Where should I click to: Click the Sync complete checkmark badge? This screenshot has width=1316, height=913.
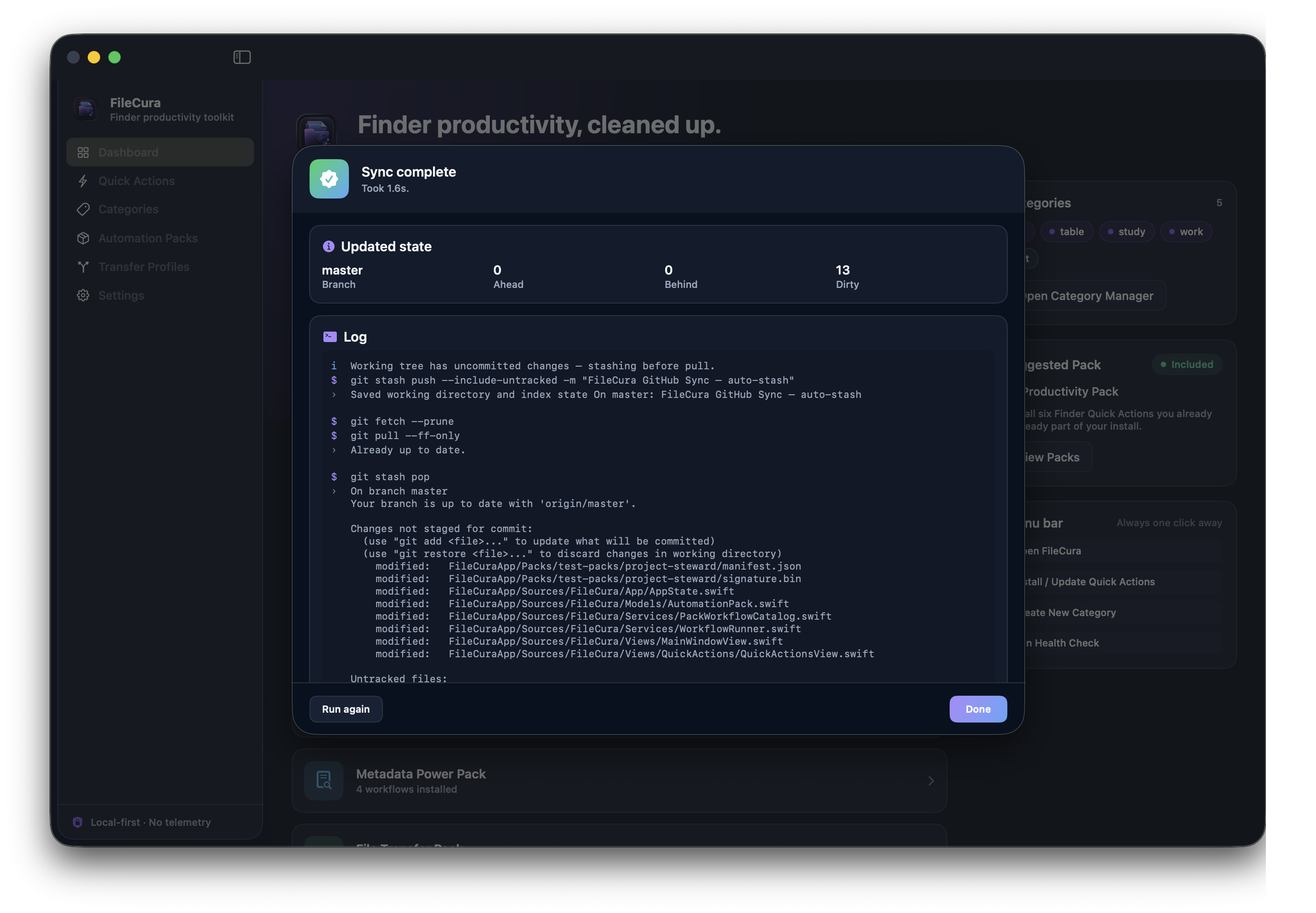328,178
